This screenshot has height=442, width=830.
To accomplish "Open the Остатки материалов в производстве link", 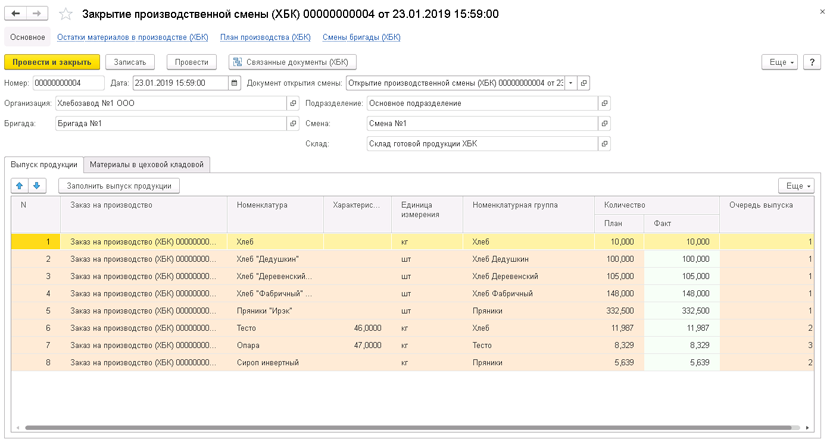I will [132, 37].
